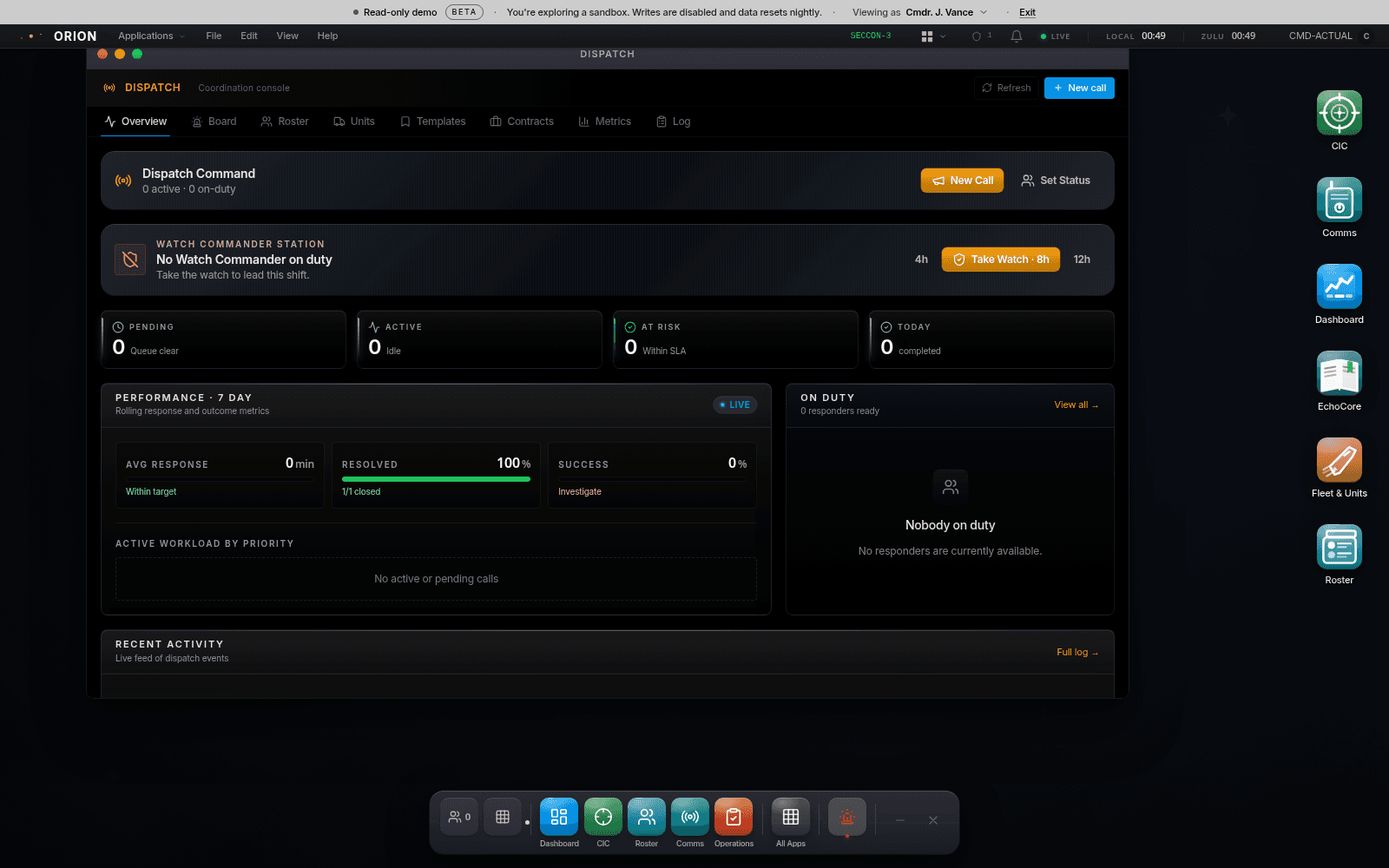The image size is (1389, 868).
Task: Open the Full log link
Action: point(1077,653)
